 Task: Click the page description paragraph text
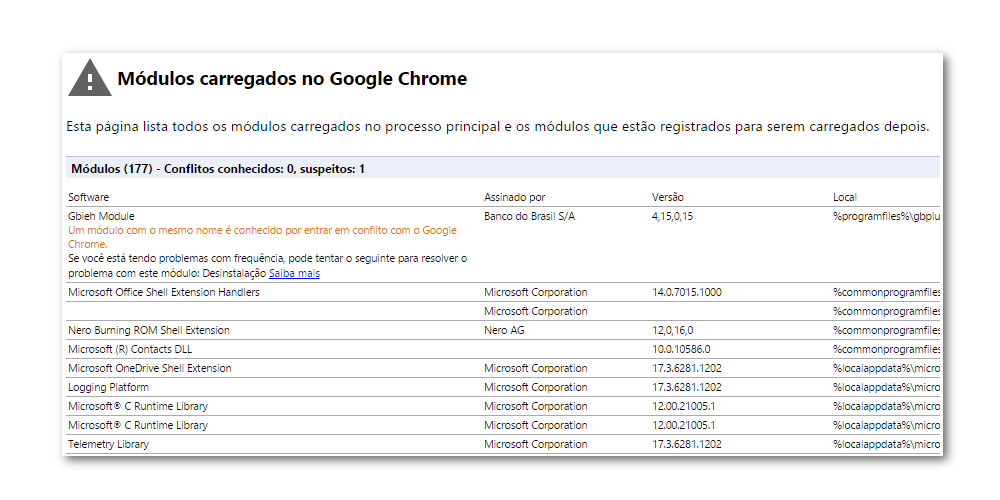pos(497,127)
